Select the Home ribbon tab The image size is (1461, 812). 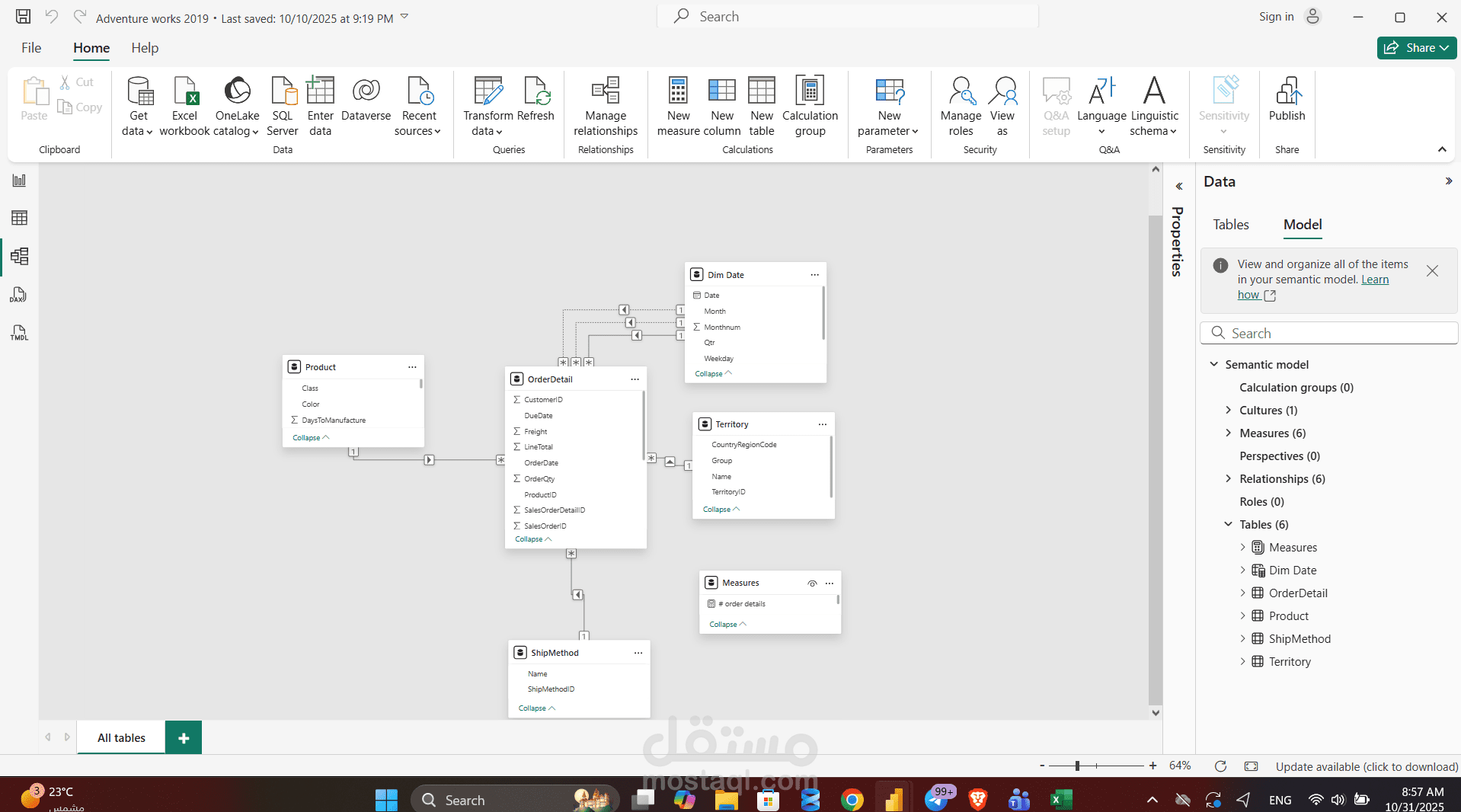coord(91,48)
